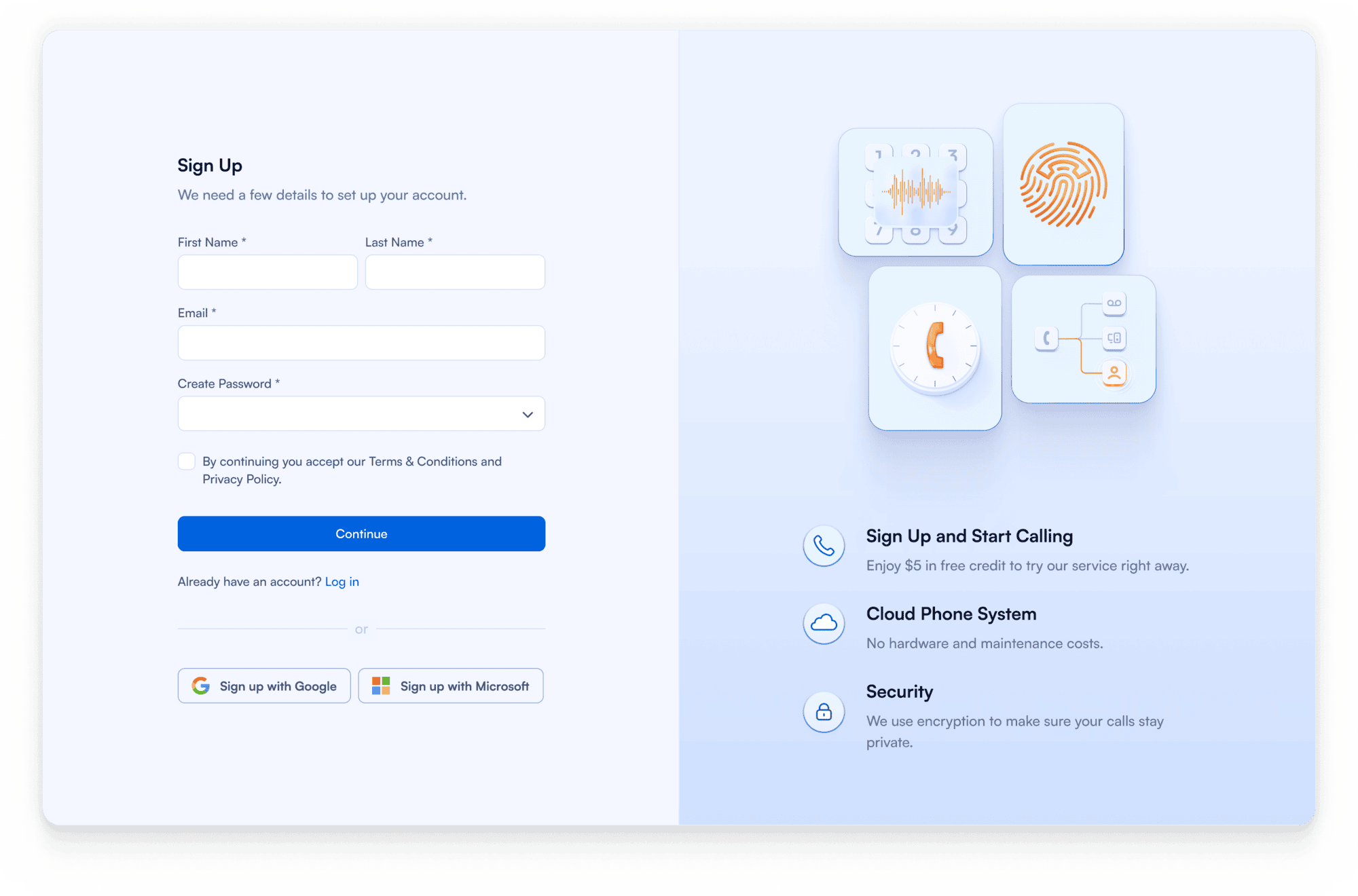Click the 'Last Name *' label
This screenshot has height=896, width=1358.
tap(399, 242)
